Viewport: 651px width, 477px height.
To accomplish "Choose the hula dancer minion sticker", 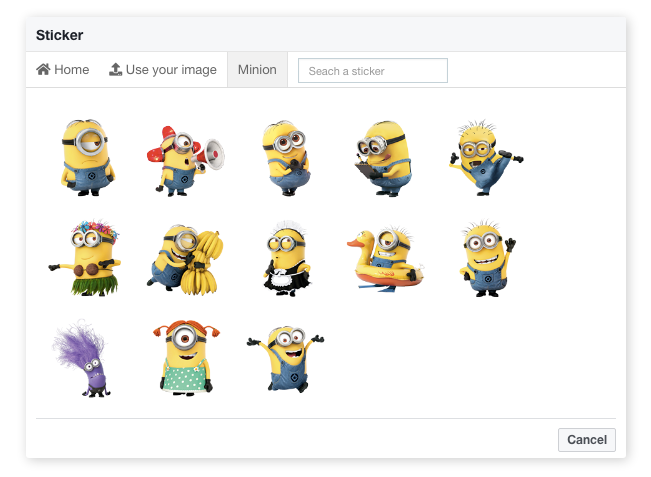I will coord(86,257).
